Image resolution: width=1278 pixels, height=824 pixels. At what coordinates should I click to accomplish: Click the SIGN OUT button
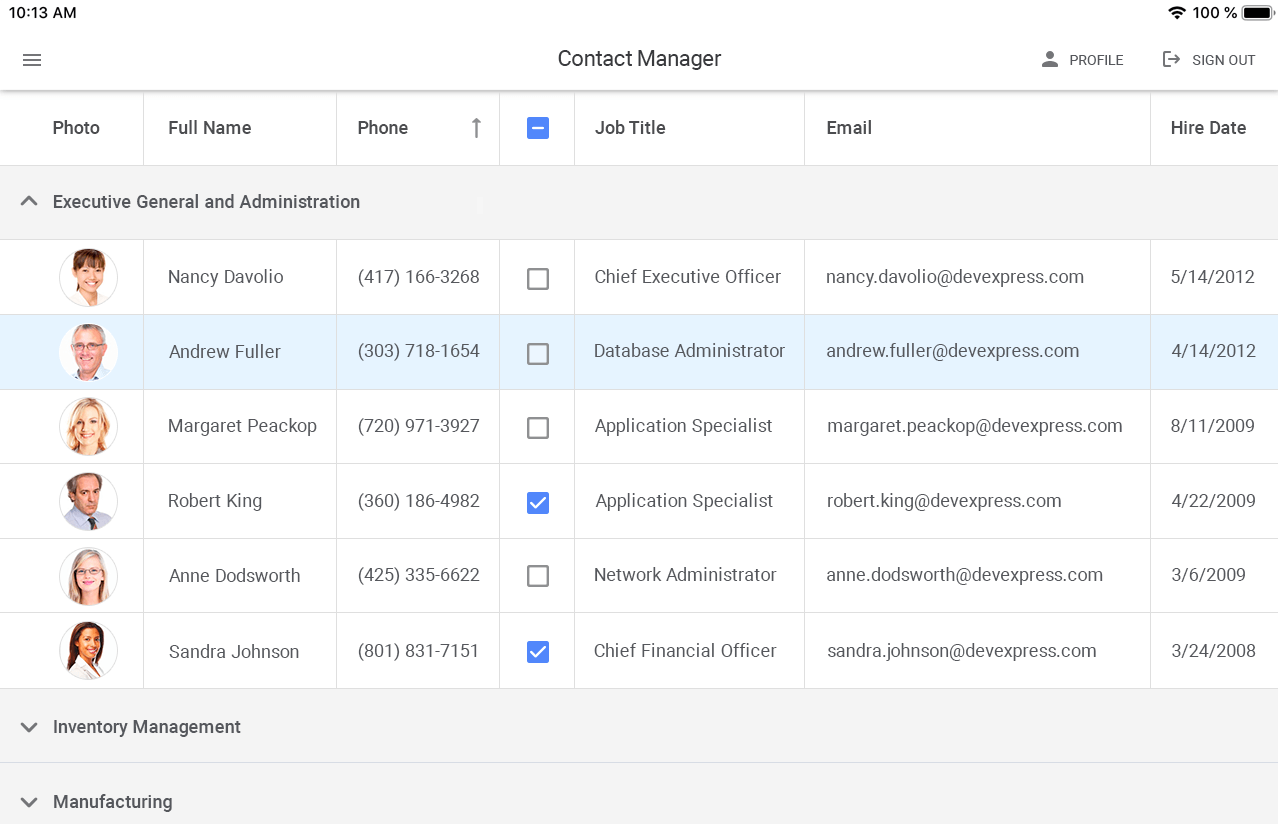click(x=1224, y=59)
